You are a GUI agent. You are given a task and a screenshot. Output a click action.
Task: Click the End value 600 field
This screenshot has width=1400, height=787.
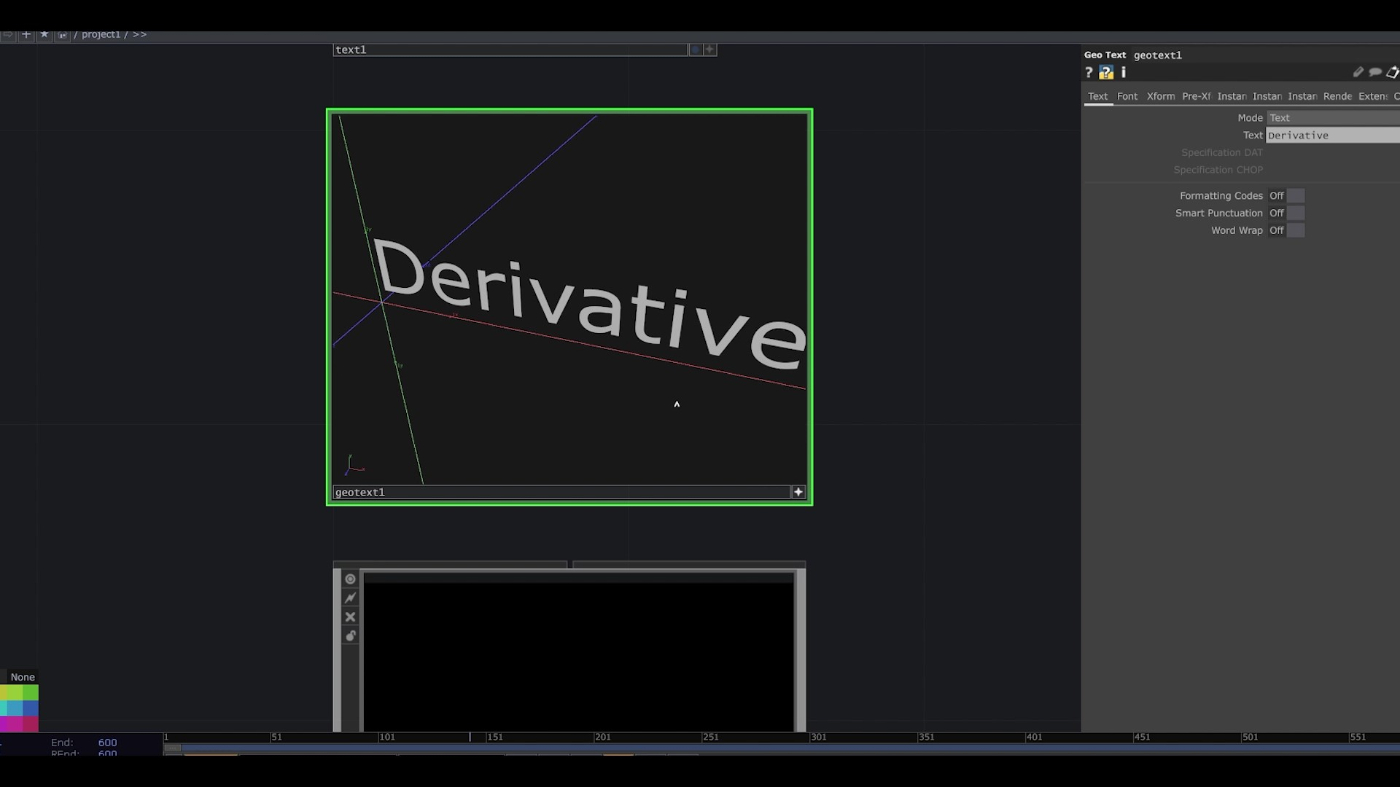click(107, 742)
